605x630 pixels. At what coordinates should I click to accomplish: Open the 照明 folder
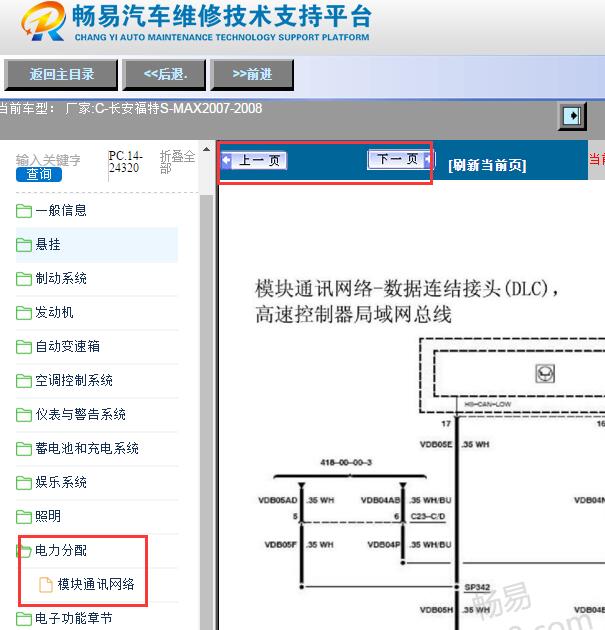[48, 516]
